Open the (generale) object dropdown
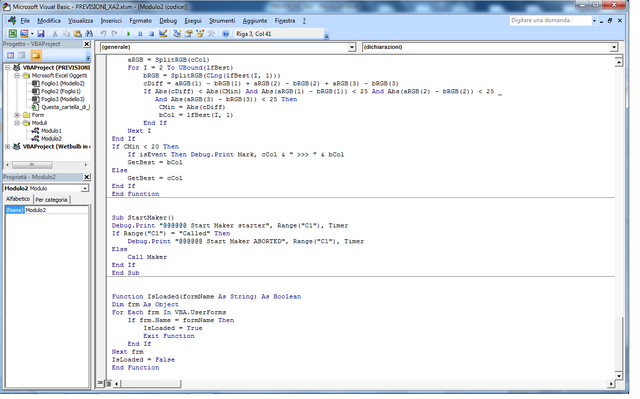This screenshot has width=640, height=399. (352, 47)
